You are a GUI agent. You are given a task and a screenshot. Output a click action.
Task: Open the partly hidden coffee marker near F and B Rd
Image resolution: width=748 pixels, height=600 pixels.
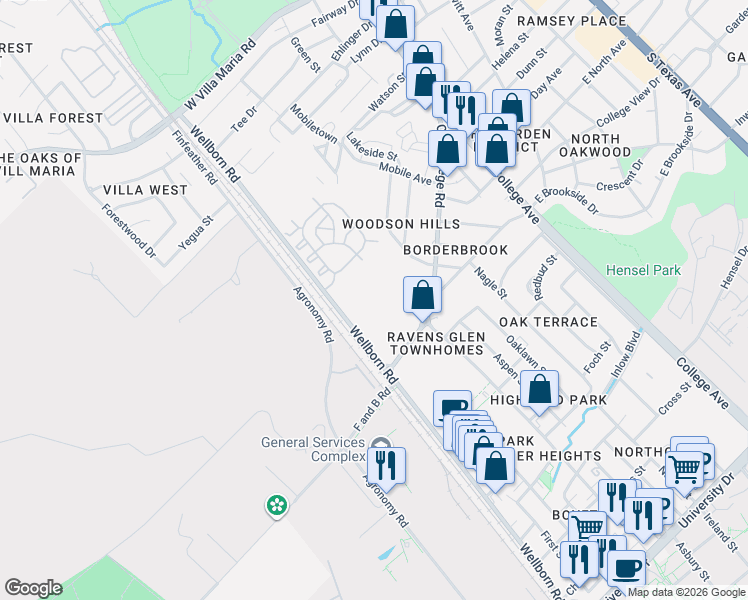452,405
